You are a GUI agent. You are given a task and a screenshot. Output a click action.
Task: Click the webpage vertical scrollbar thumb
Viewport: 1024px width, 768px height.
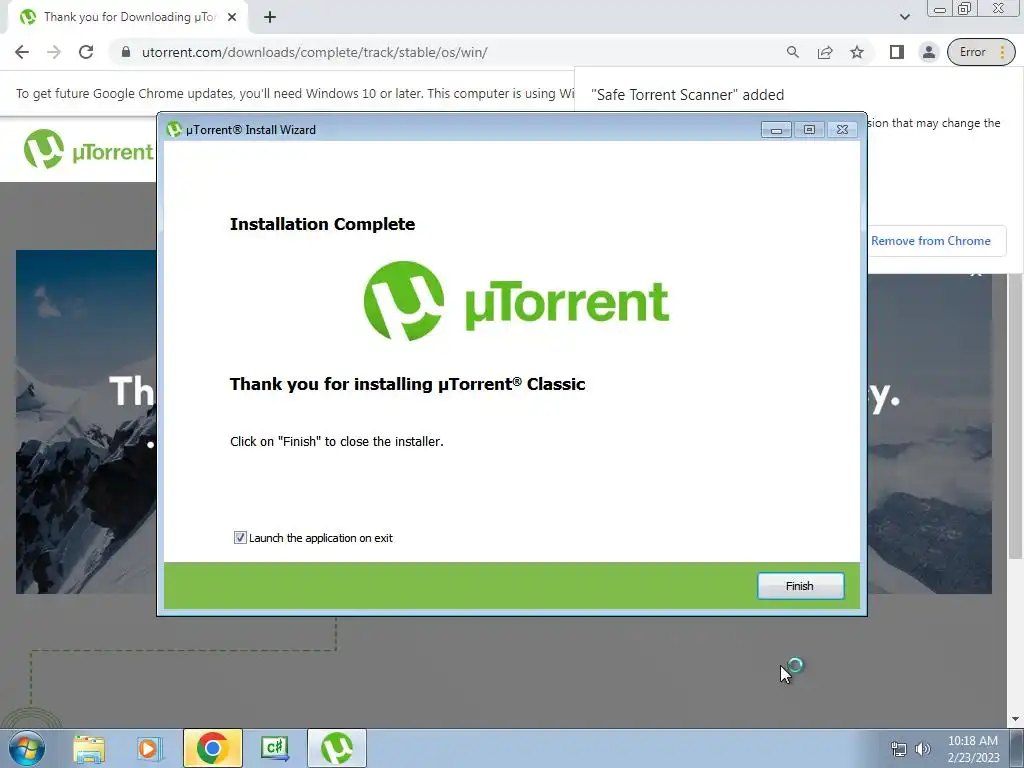click(1016, 416)
